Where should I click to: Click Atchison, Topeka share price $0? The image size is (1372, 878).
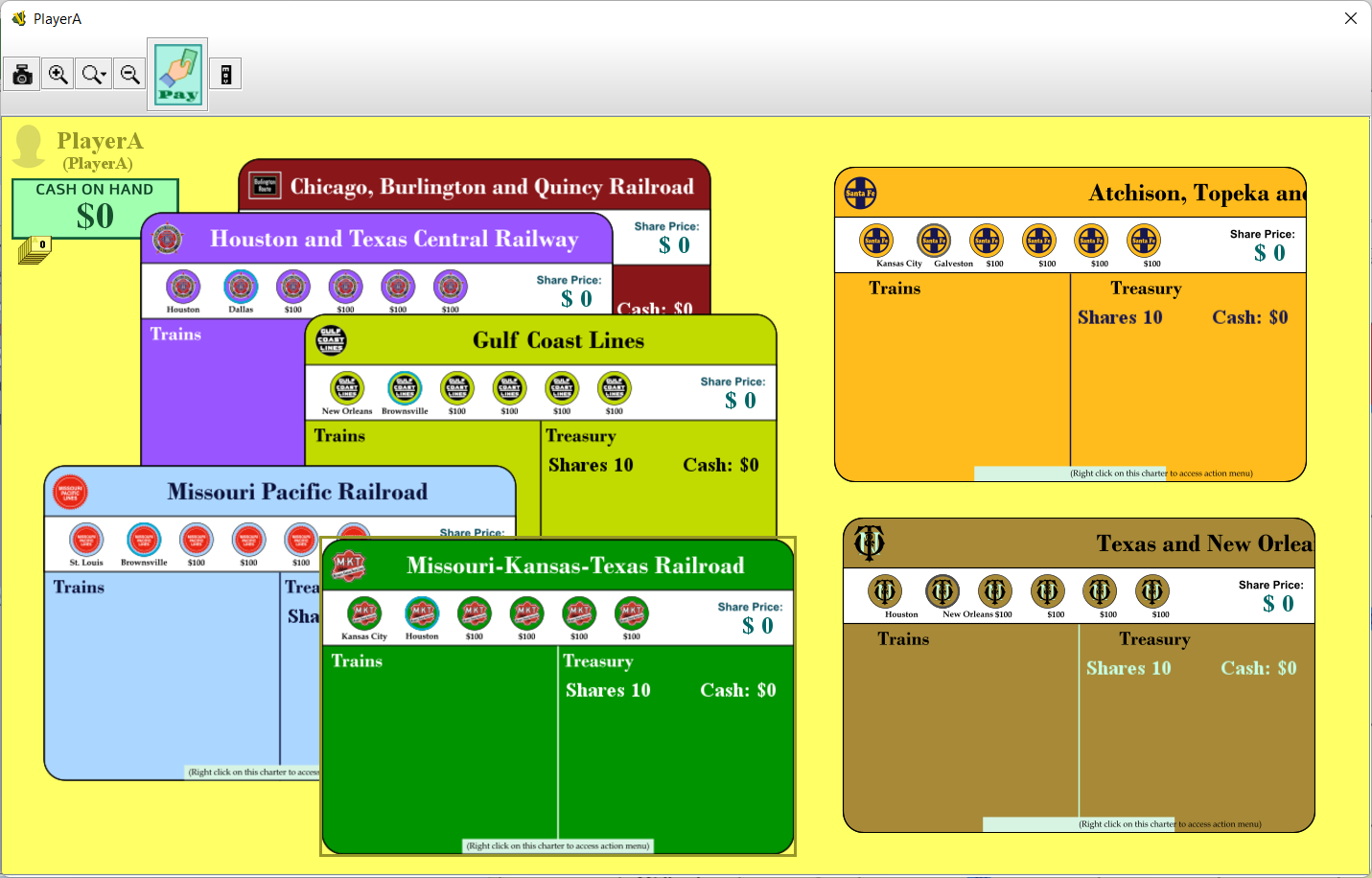pos(1269,253)
